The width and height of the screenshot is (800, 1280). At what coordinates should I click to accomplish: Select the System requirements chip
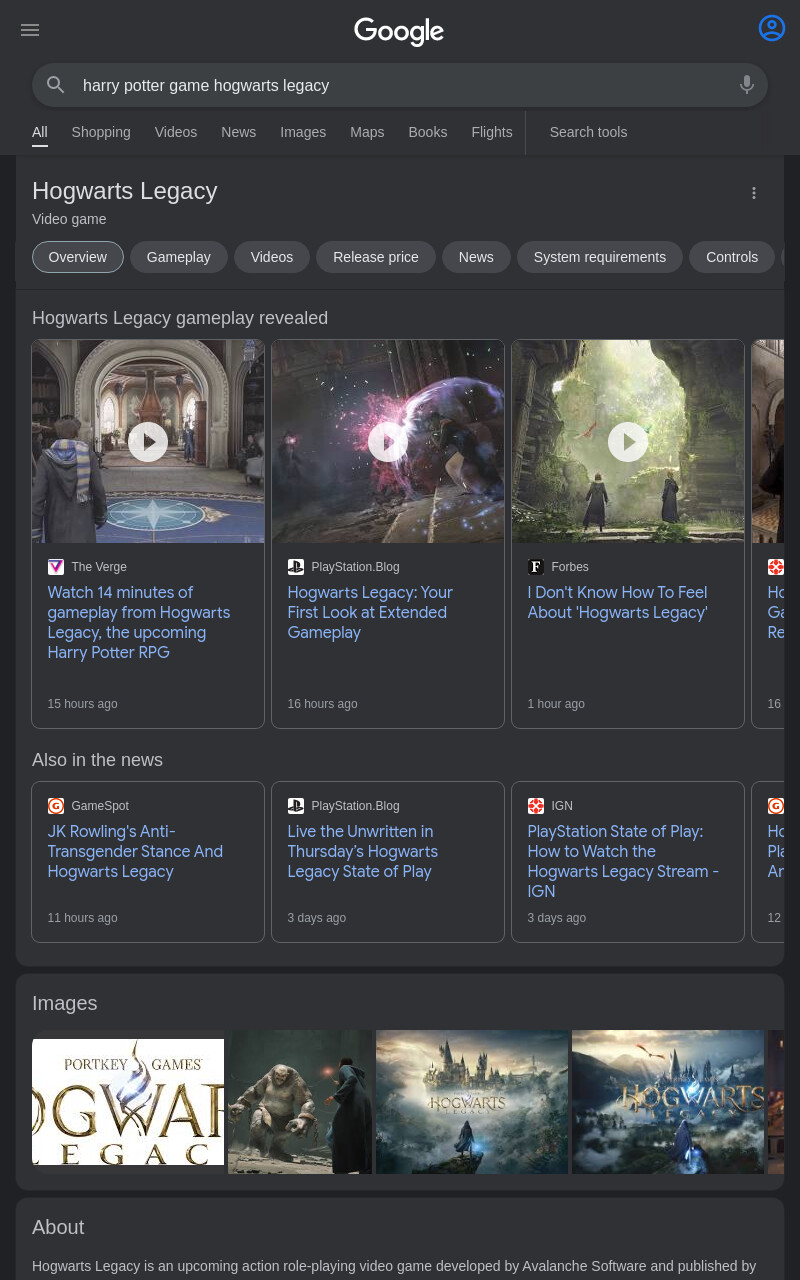point(600,257)
